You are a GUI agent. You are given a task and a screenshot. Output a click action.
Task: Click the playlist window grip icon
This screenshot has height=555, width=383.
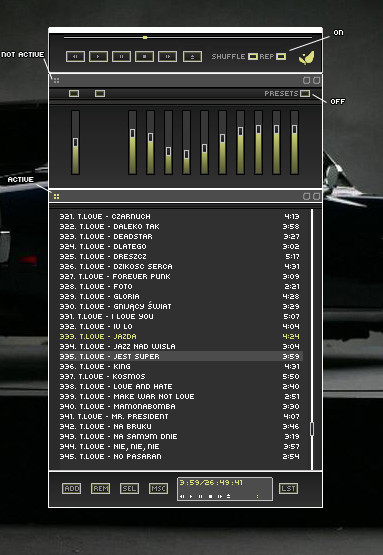(x=56, y=196)
